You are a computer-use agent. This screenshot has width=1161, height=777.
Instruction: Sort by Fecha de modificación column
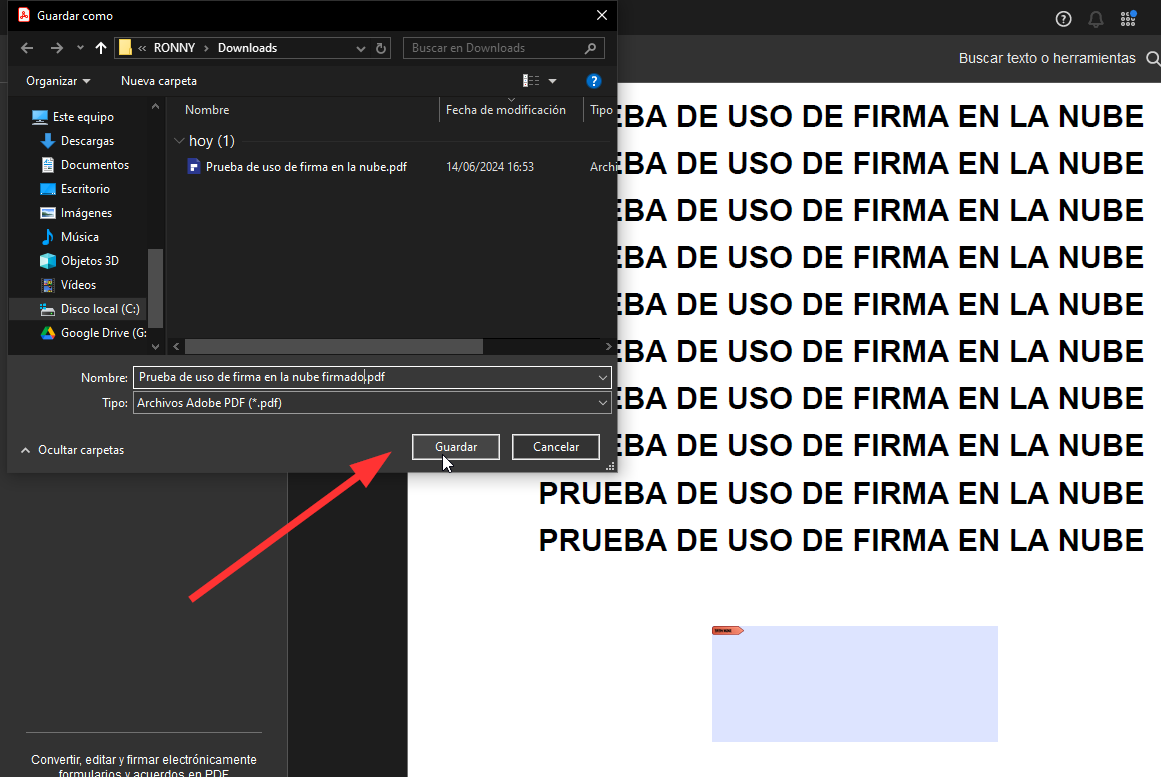tap(506, 110)
